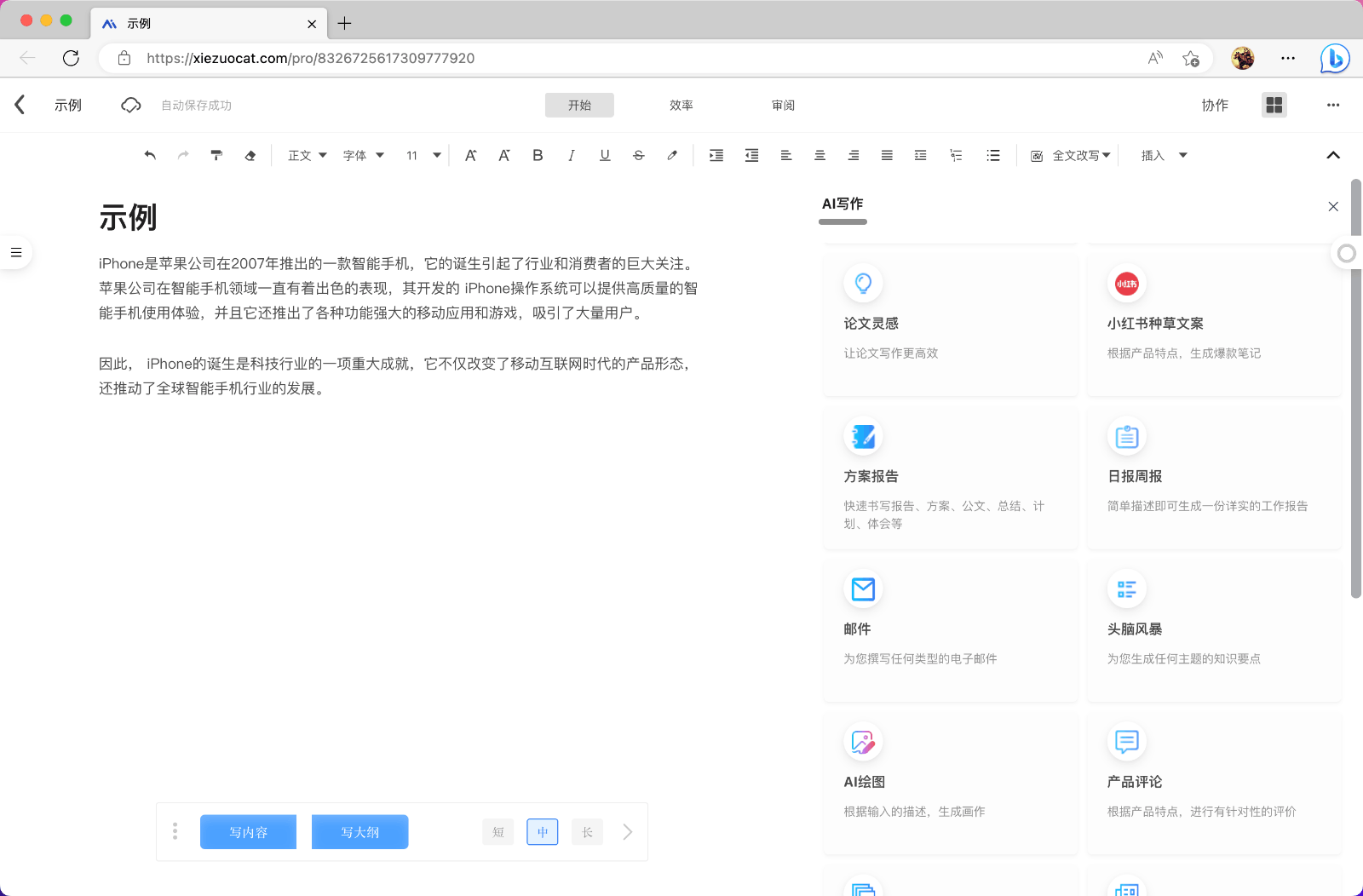
Task: Open the 正文 paragraph style dropdown
Action: pyautogui.click(x=308, y=155)
